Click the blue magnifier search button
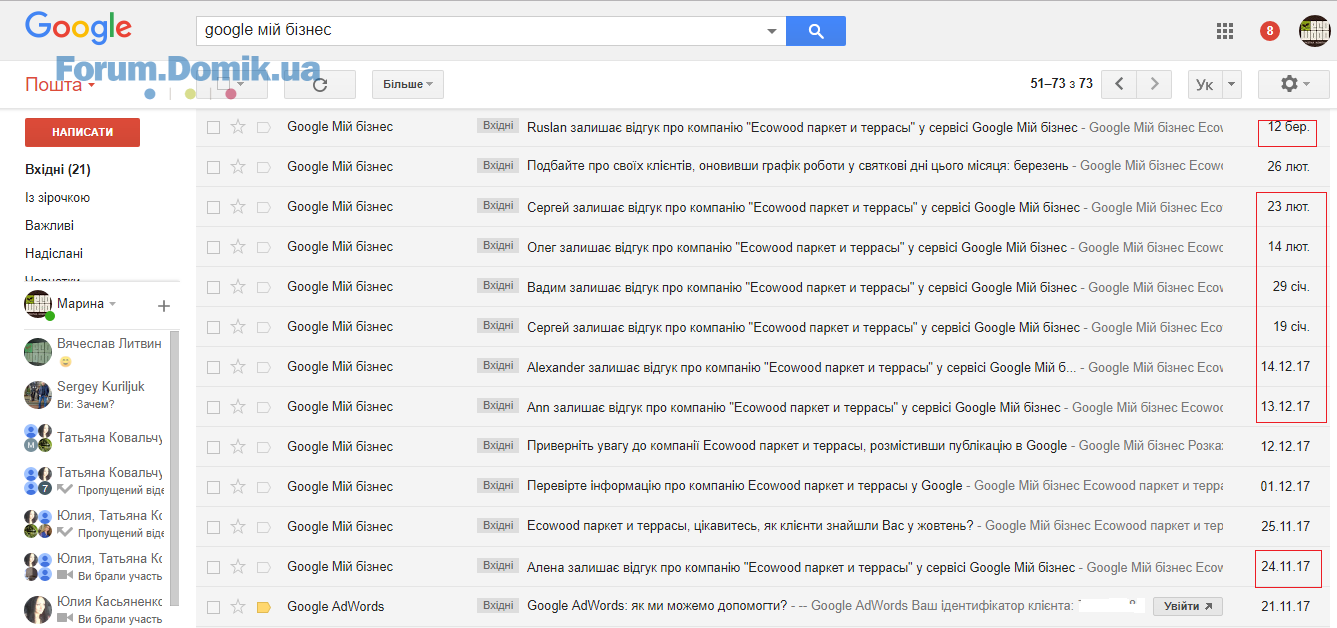 816,31
